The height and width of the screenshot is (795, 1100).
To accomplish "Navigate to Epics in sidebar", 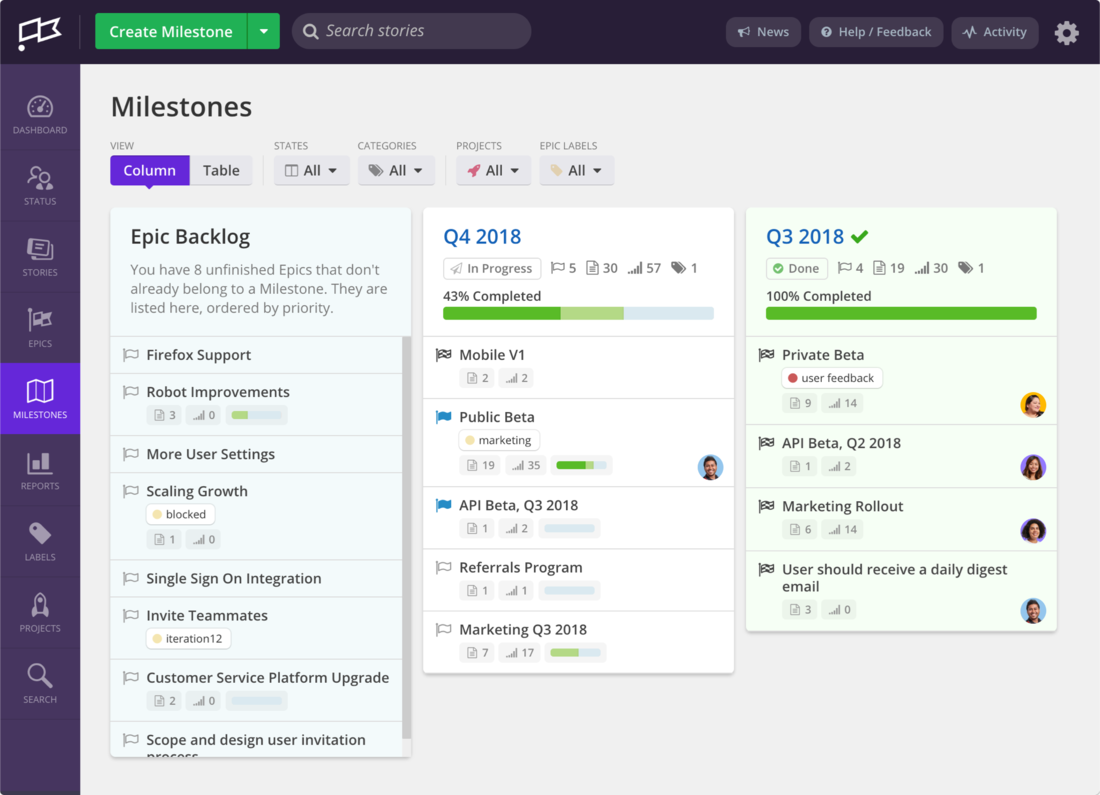I will tap(40, 327).
